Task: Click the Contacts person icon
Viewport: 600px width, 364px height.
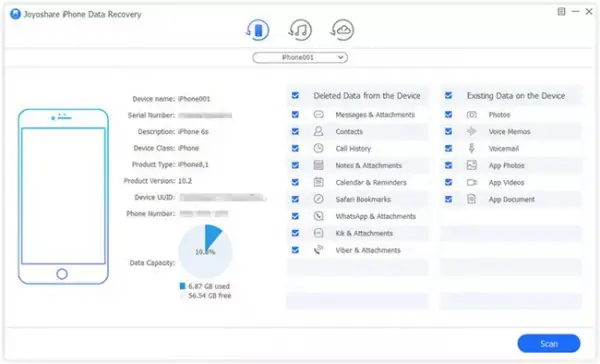Action: [318, 131]
